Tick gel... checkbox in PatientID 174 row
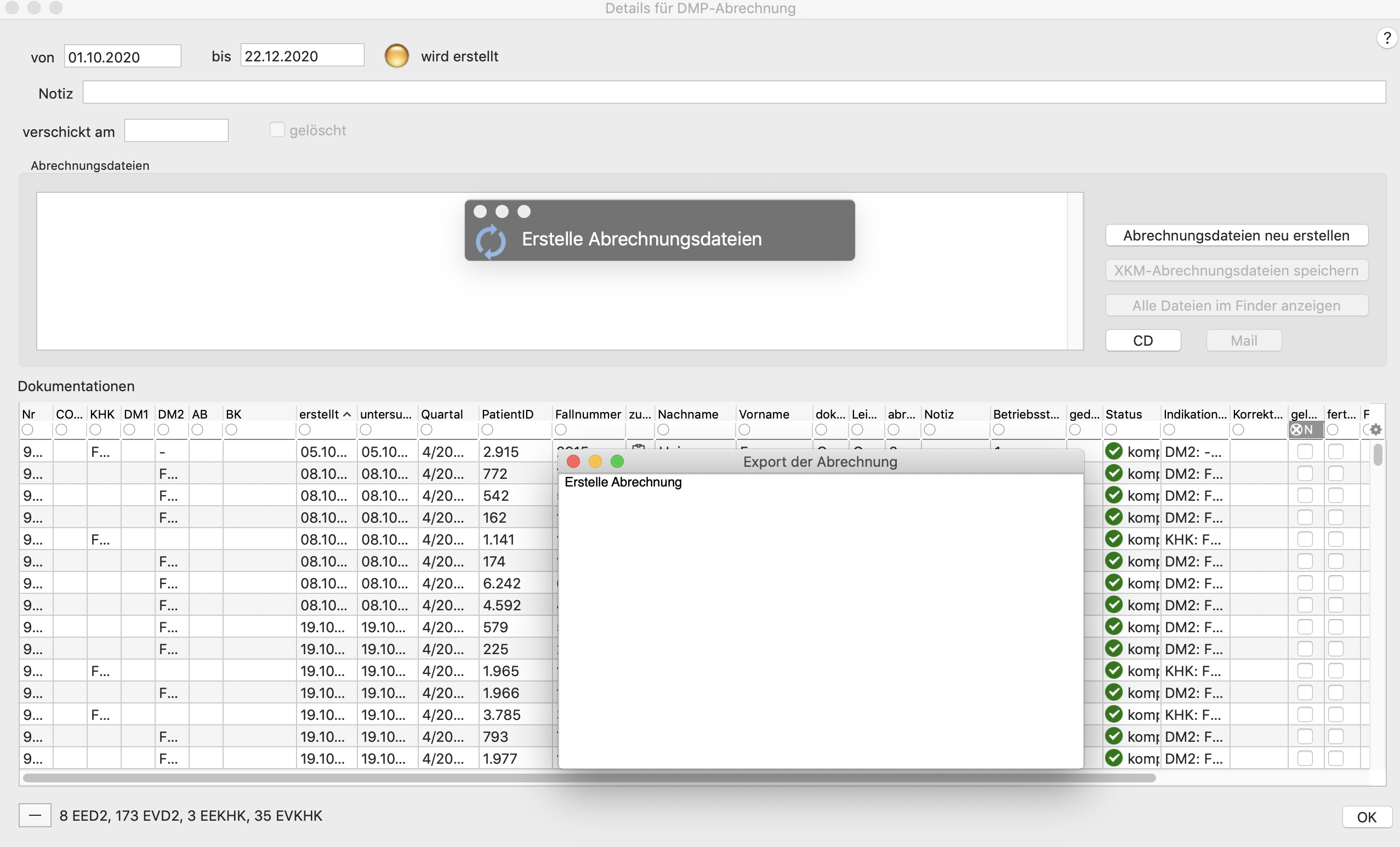This screenshot has height=847, width=1400. 1305,562
